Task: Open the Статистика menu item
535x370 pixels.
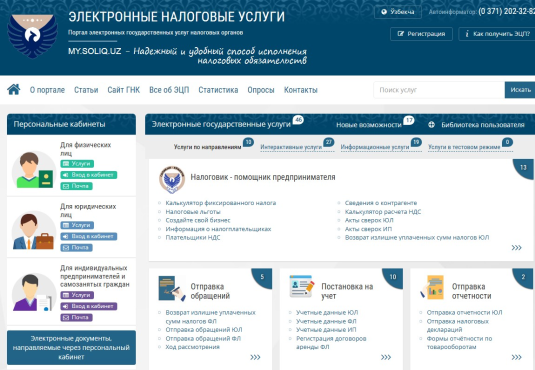Action: tap(218, 90)
